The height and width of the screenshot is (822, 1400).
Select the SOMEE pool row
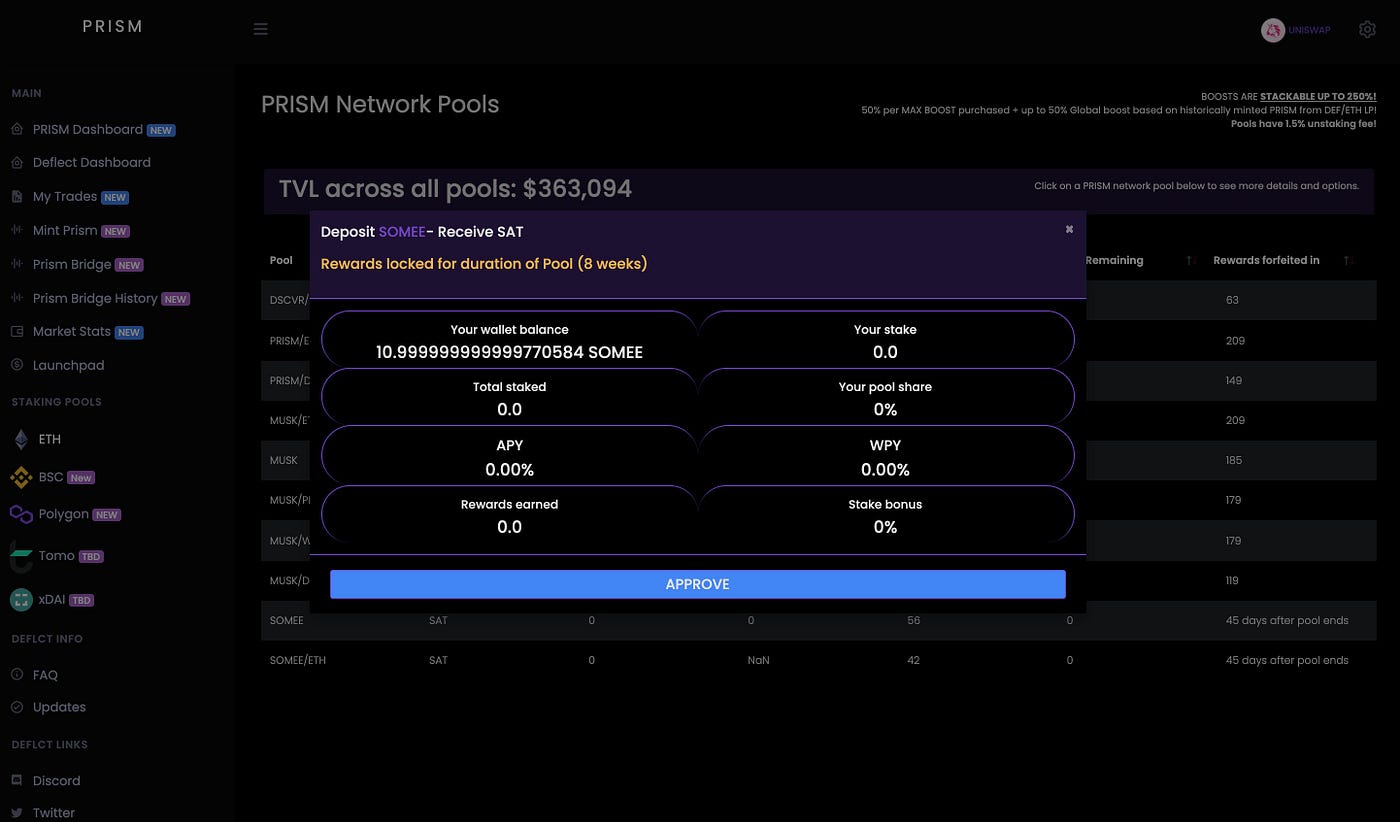(818, 620)
